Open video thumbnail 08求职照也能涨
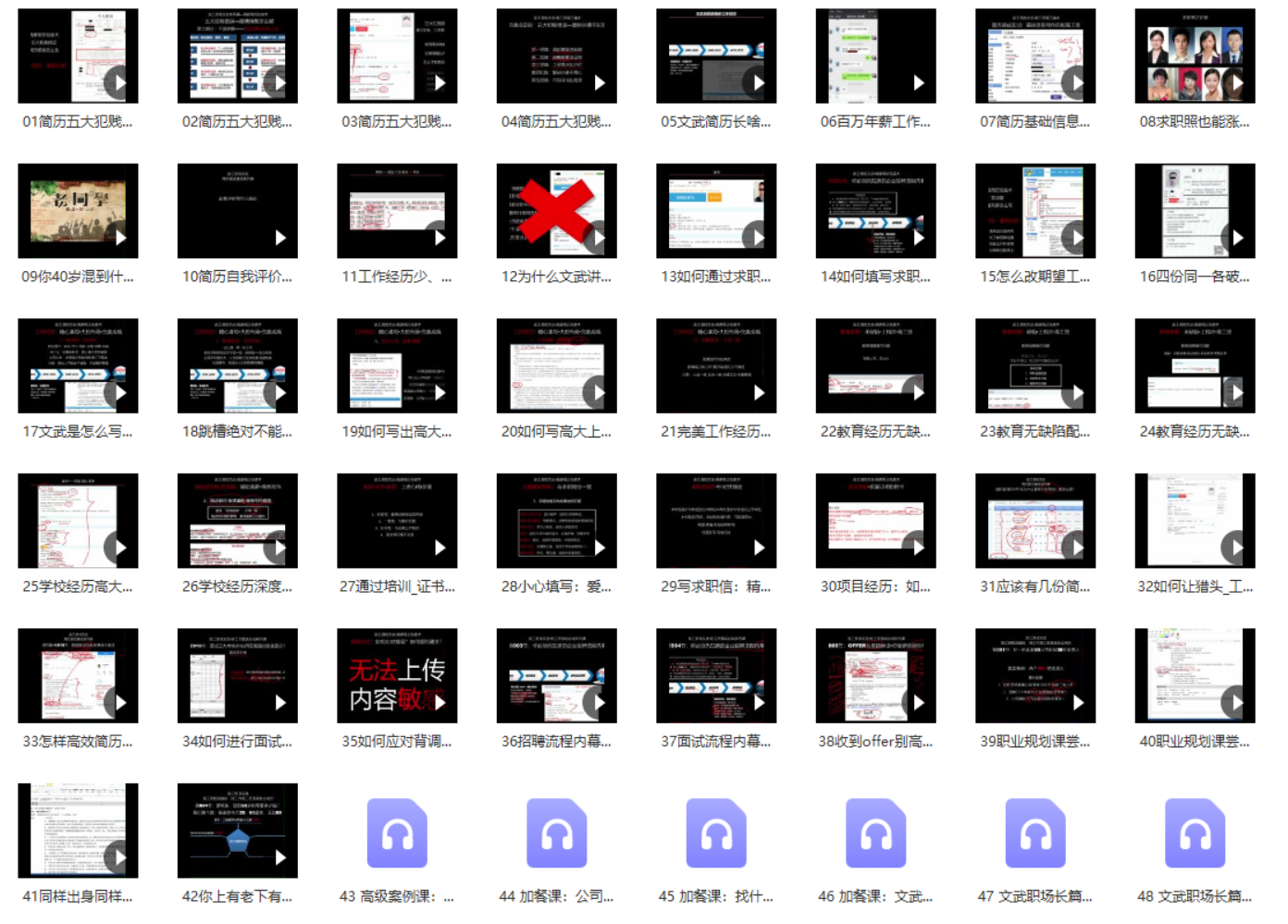1288x924 pixels. (x=1195, y=56)
